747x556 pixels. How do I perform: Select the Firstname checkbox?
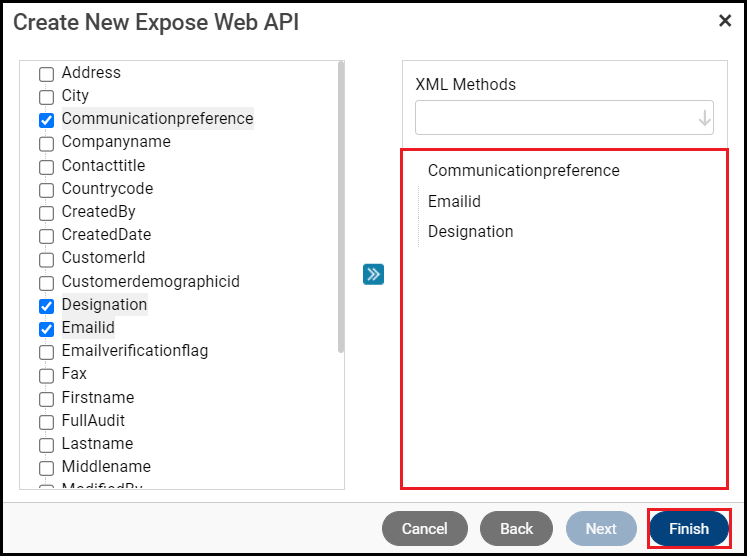pyautogui.click(x=46, y=399)
